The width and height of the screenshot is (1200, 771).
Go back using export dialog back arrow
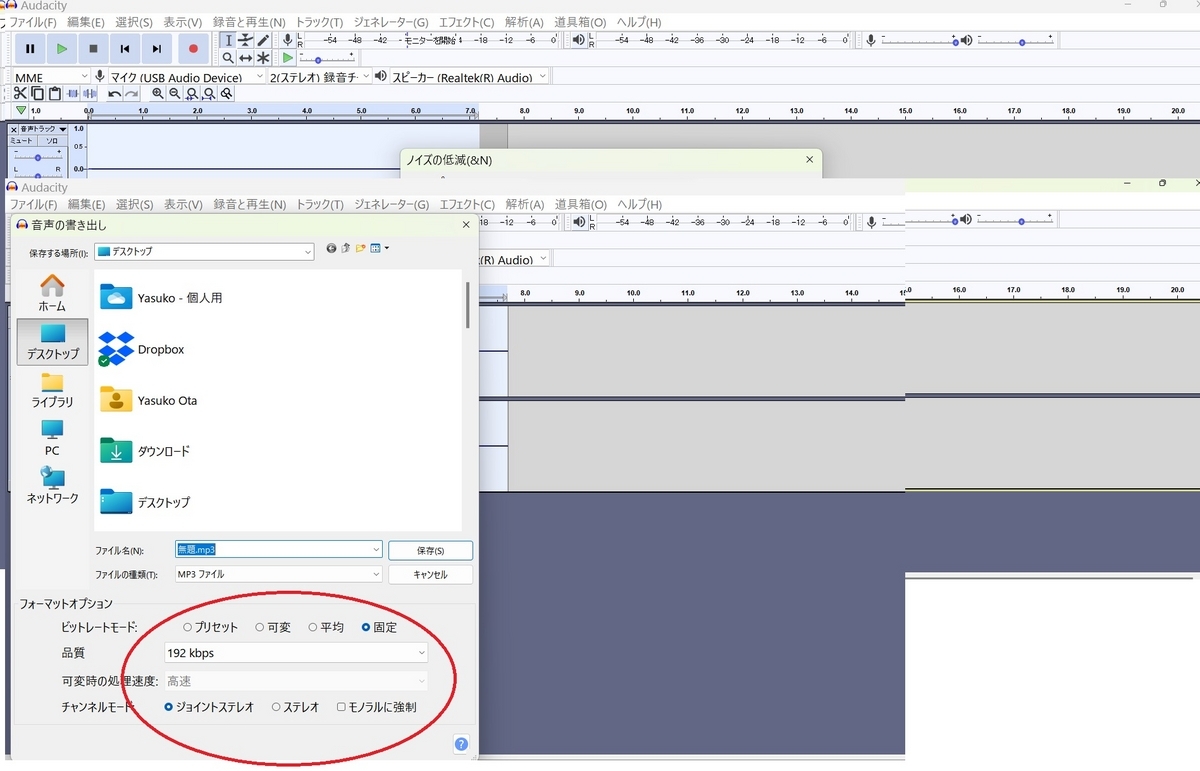coord(332,248)
